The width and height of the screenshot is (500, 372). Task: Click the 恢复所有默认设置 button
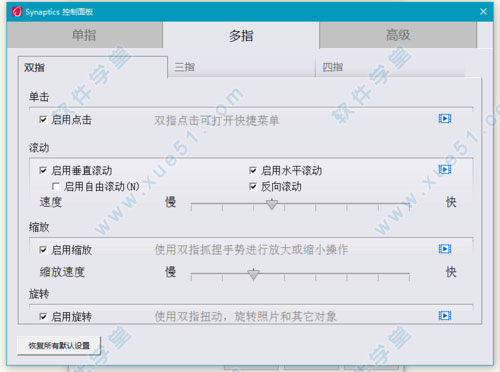pyautogui.click(x=59, y=346)
